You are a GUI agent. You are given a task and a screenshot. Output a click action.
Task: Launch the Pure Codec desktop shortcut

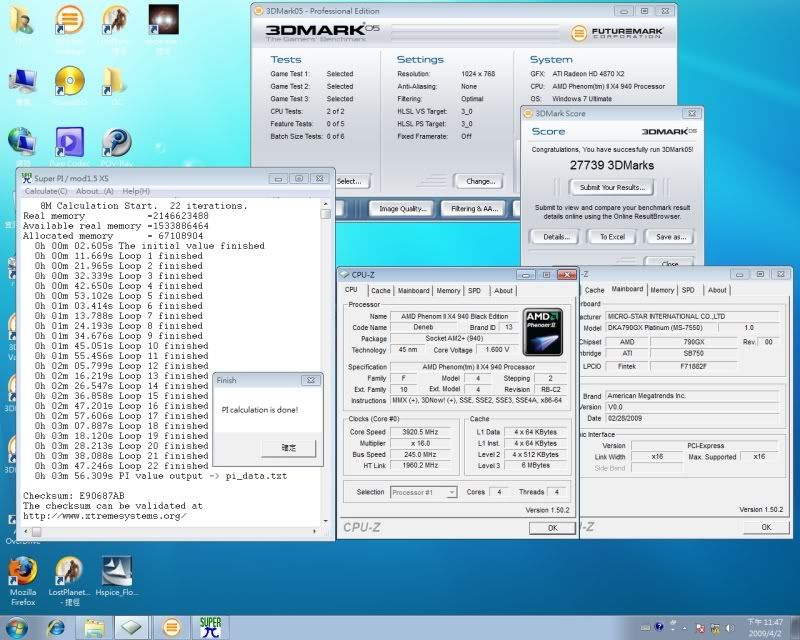pyautogui.click(x=69, y=141)
